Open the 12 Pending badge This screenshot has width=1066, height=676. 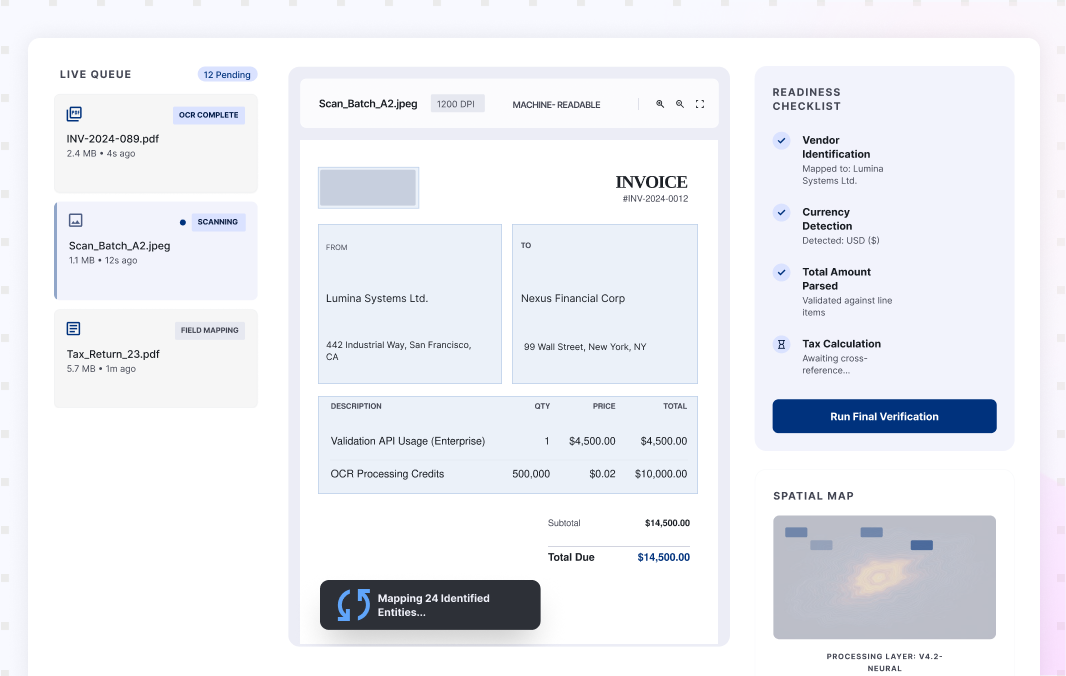(227, 75)
